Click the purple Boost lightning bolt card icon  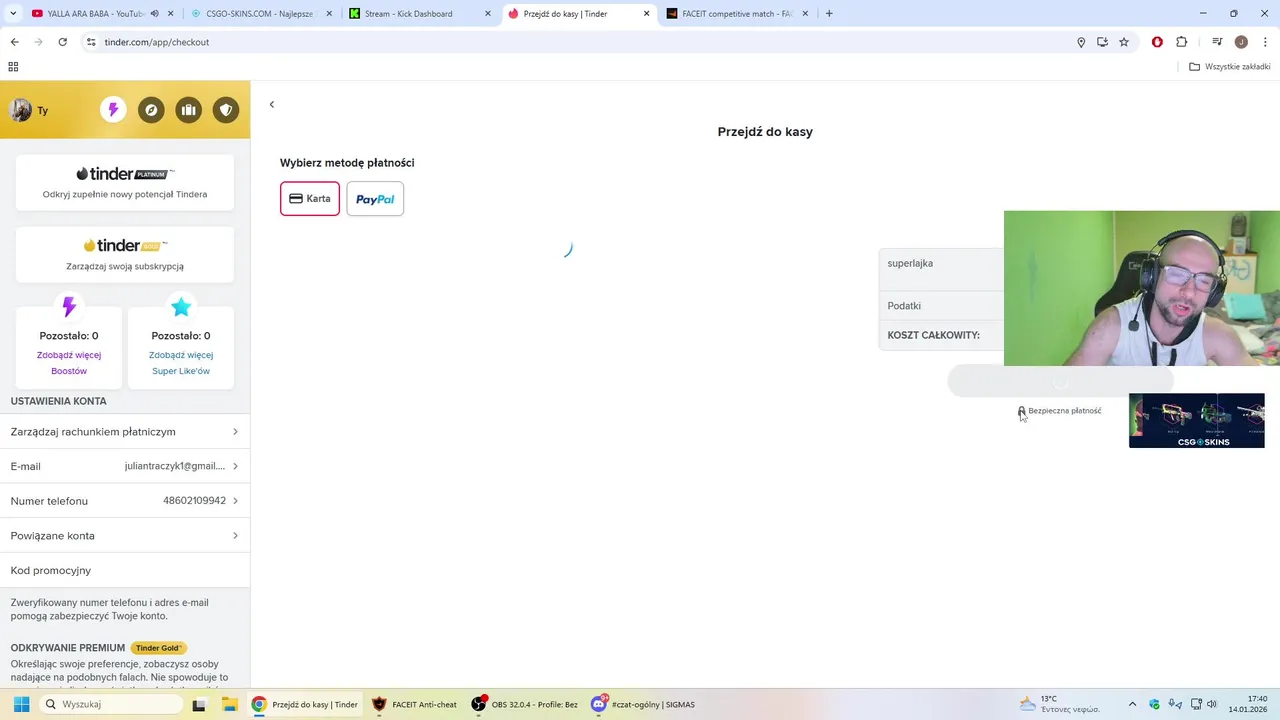(x=69, y=306)
